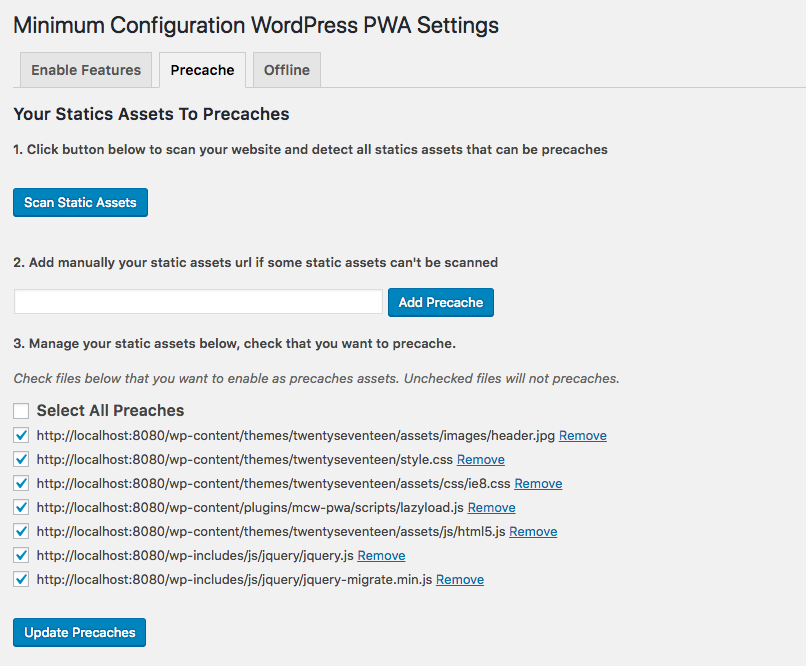This screenshot has height=666, width=806.
Task: Click the Scan Static Assets button
Action: [80, 202]
